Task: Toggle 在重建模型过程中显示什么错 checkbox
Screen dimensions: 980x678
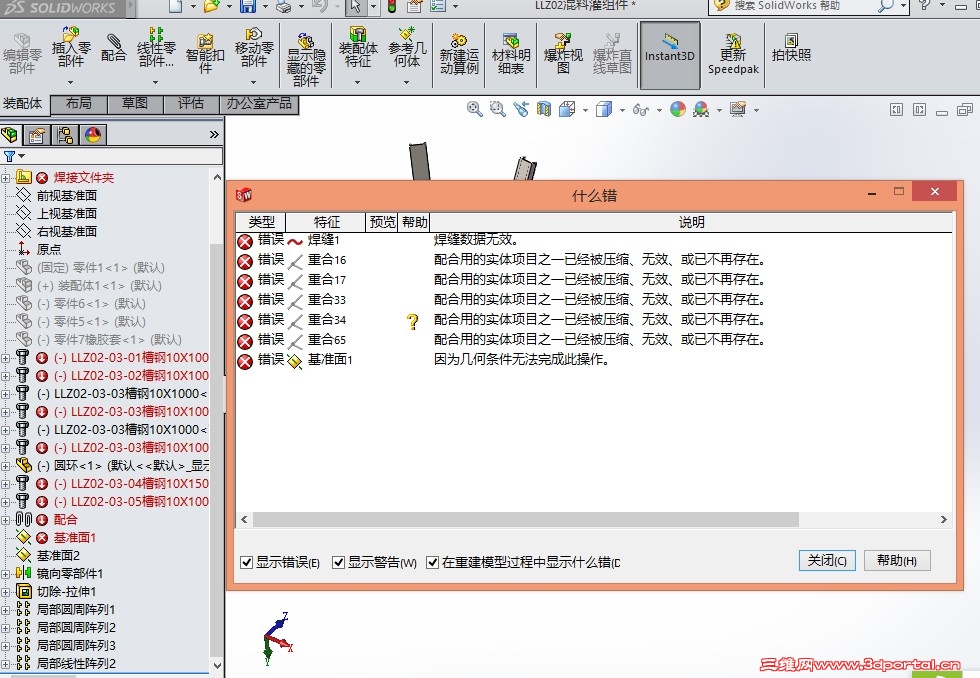Action: tap(432, 562)
